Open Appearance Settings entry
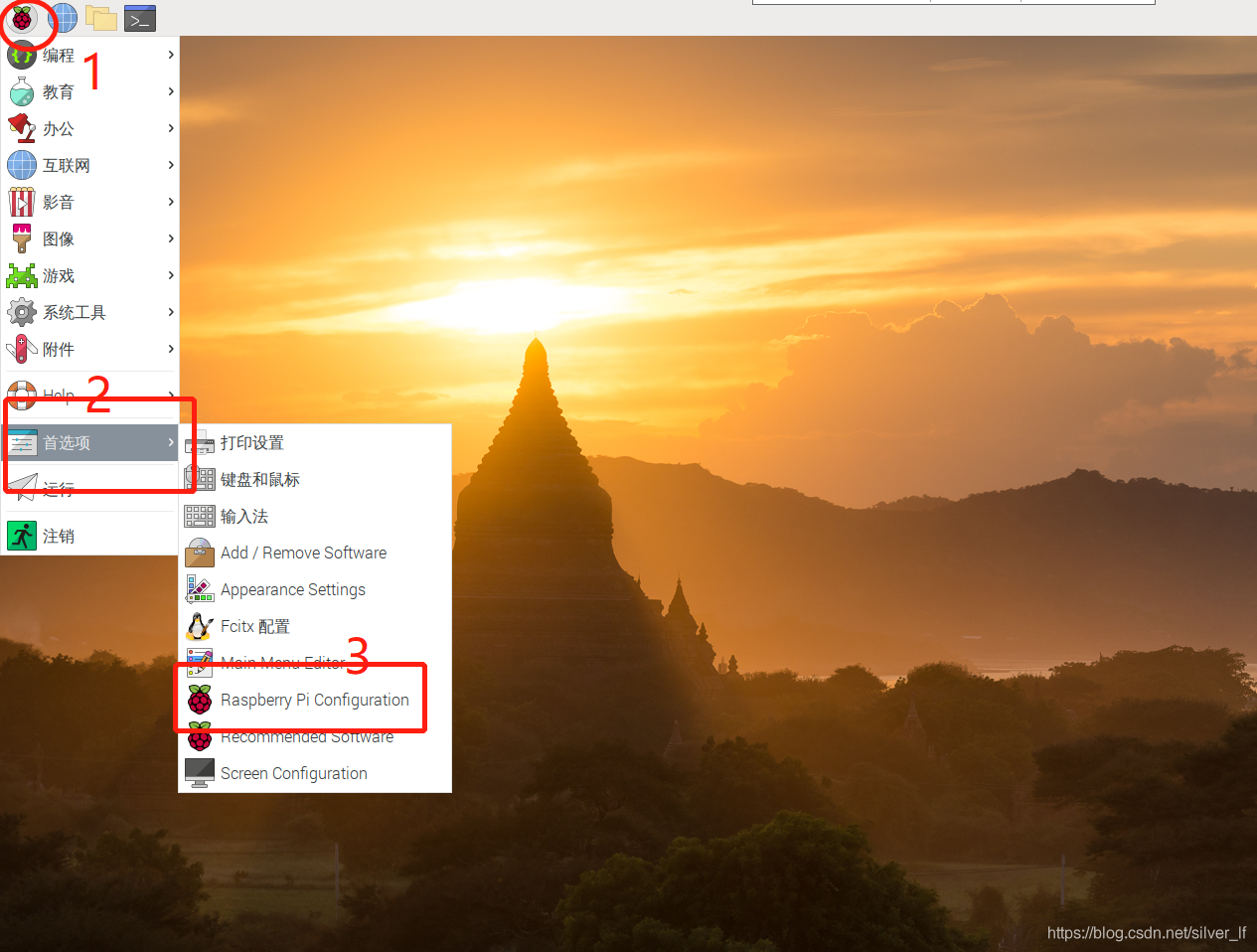This screenshot has width=1257, height=952. tap(315, 589)
